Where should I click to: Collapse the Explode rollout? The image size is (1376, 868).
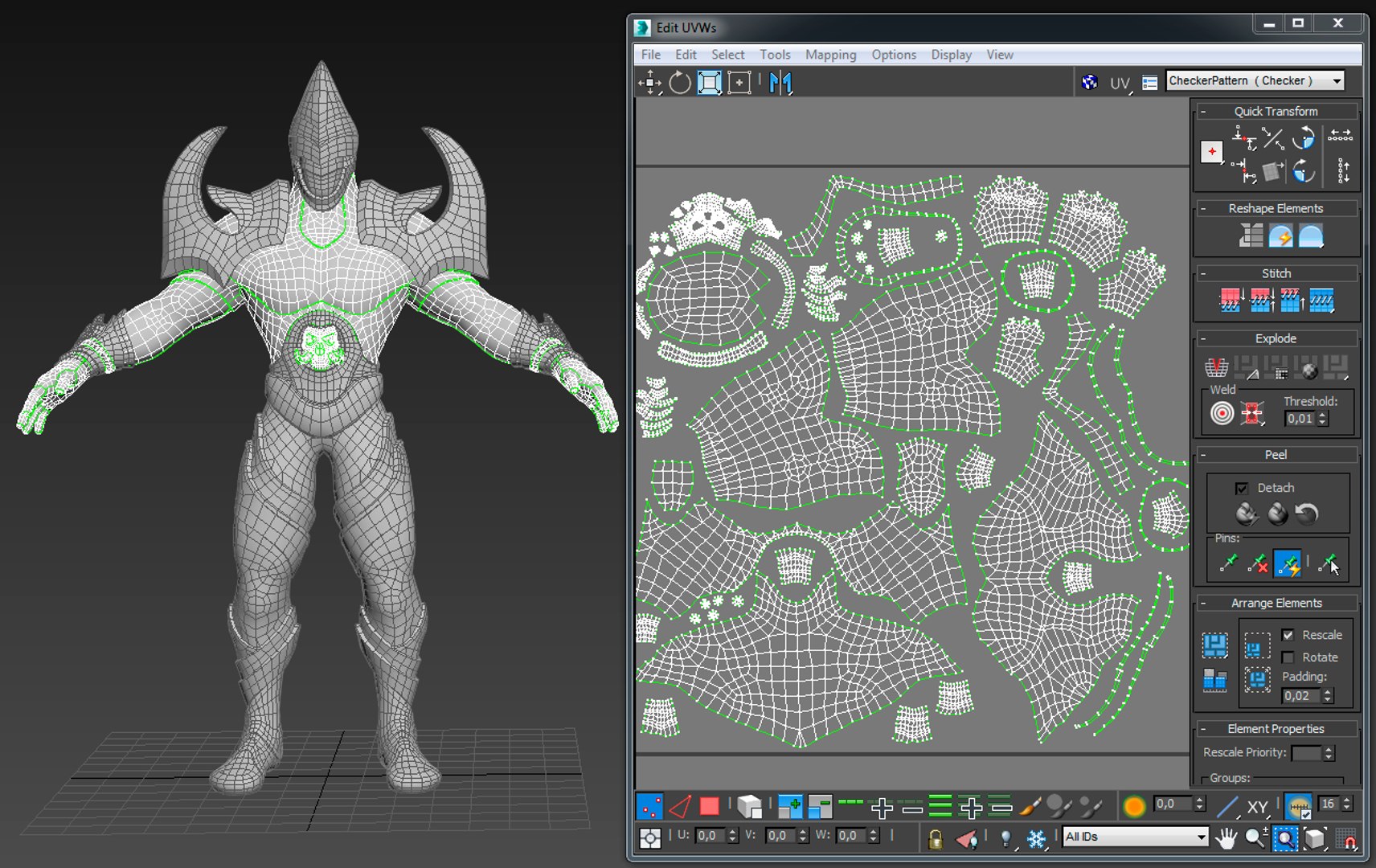coord(1203,338)
